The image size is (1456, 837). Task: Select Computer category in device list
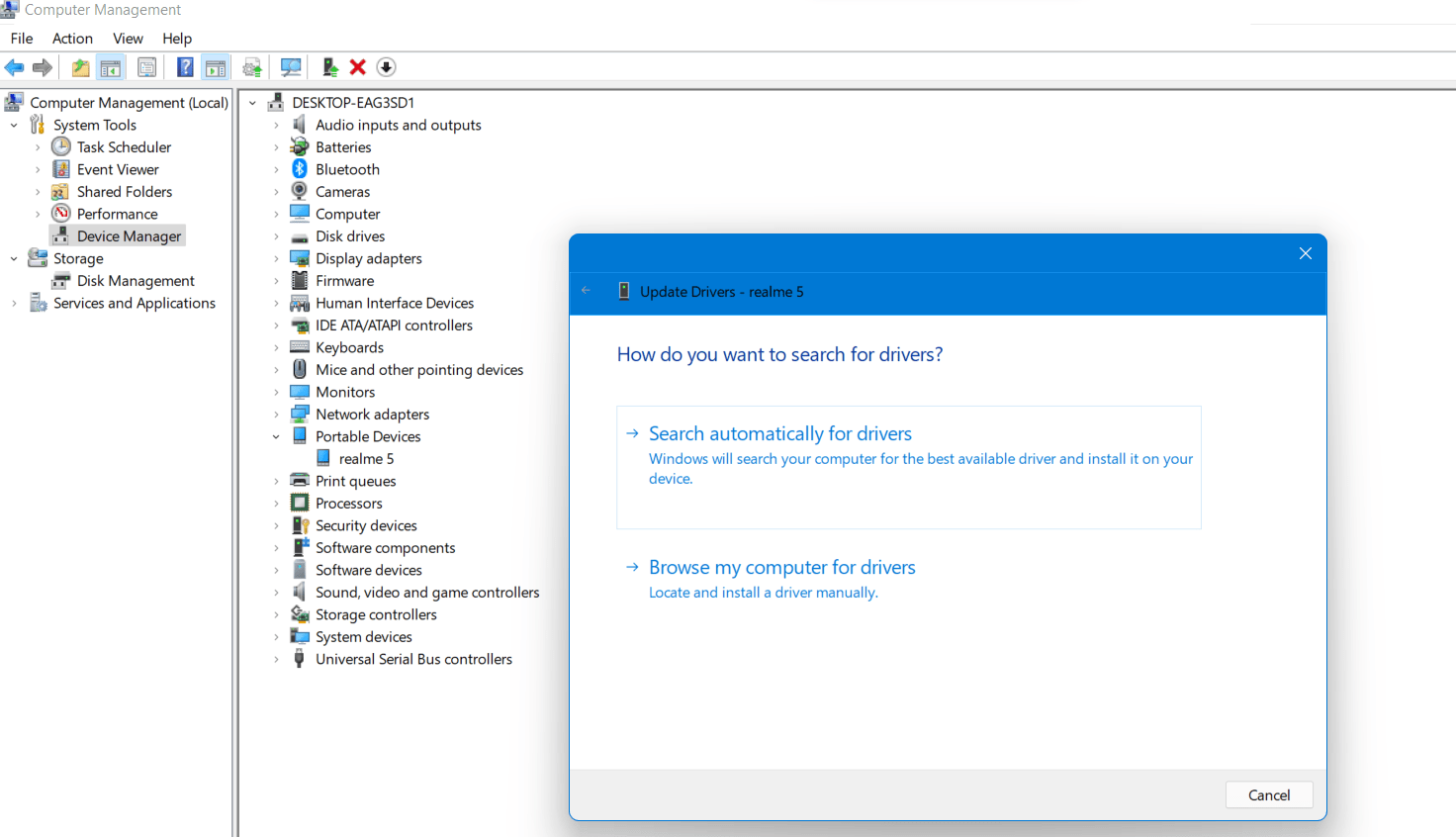click(347, 214)
